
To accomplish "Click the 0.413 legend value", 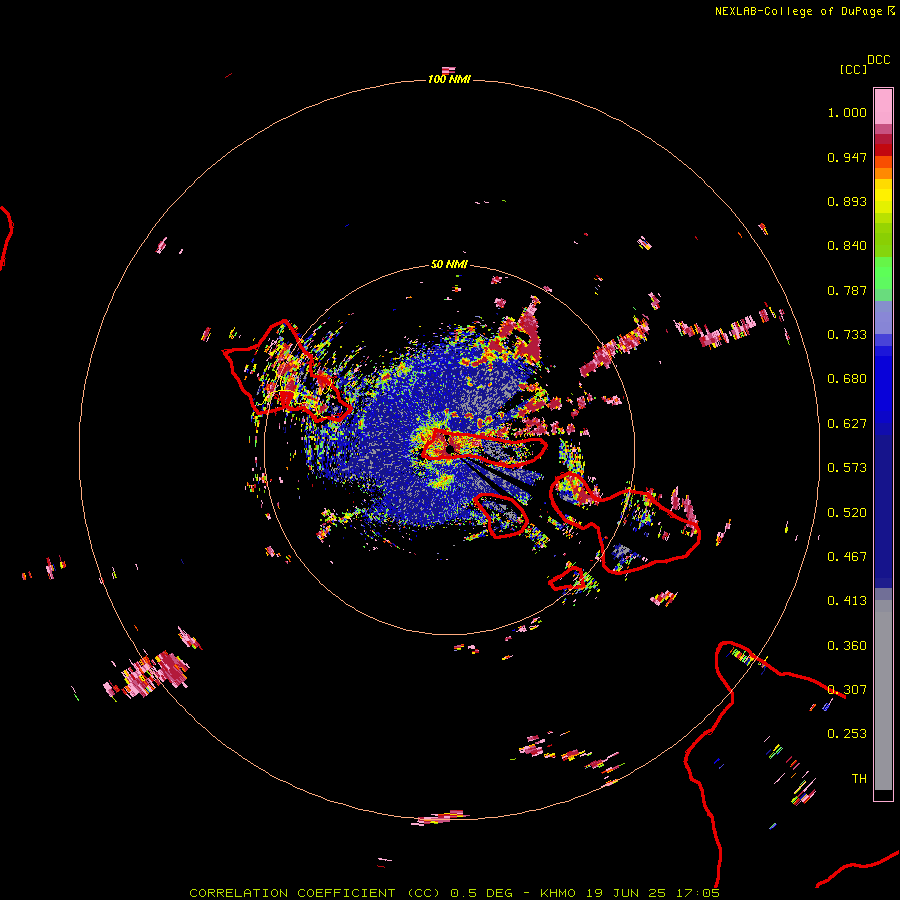I will click(x=847, y=601).
